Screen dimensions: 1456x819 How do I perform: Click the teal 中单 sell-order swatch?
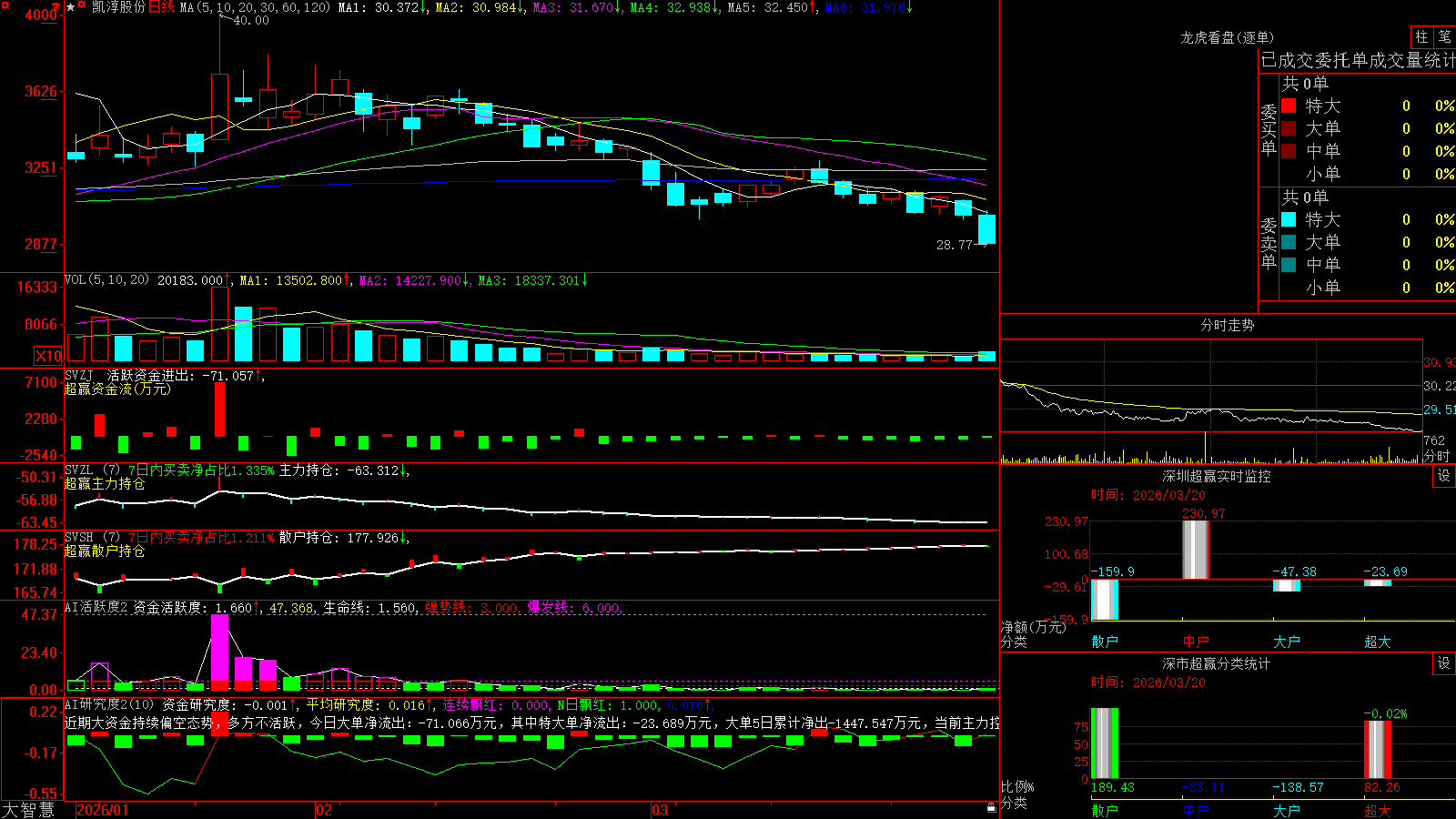[x=1289, y=265]
